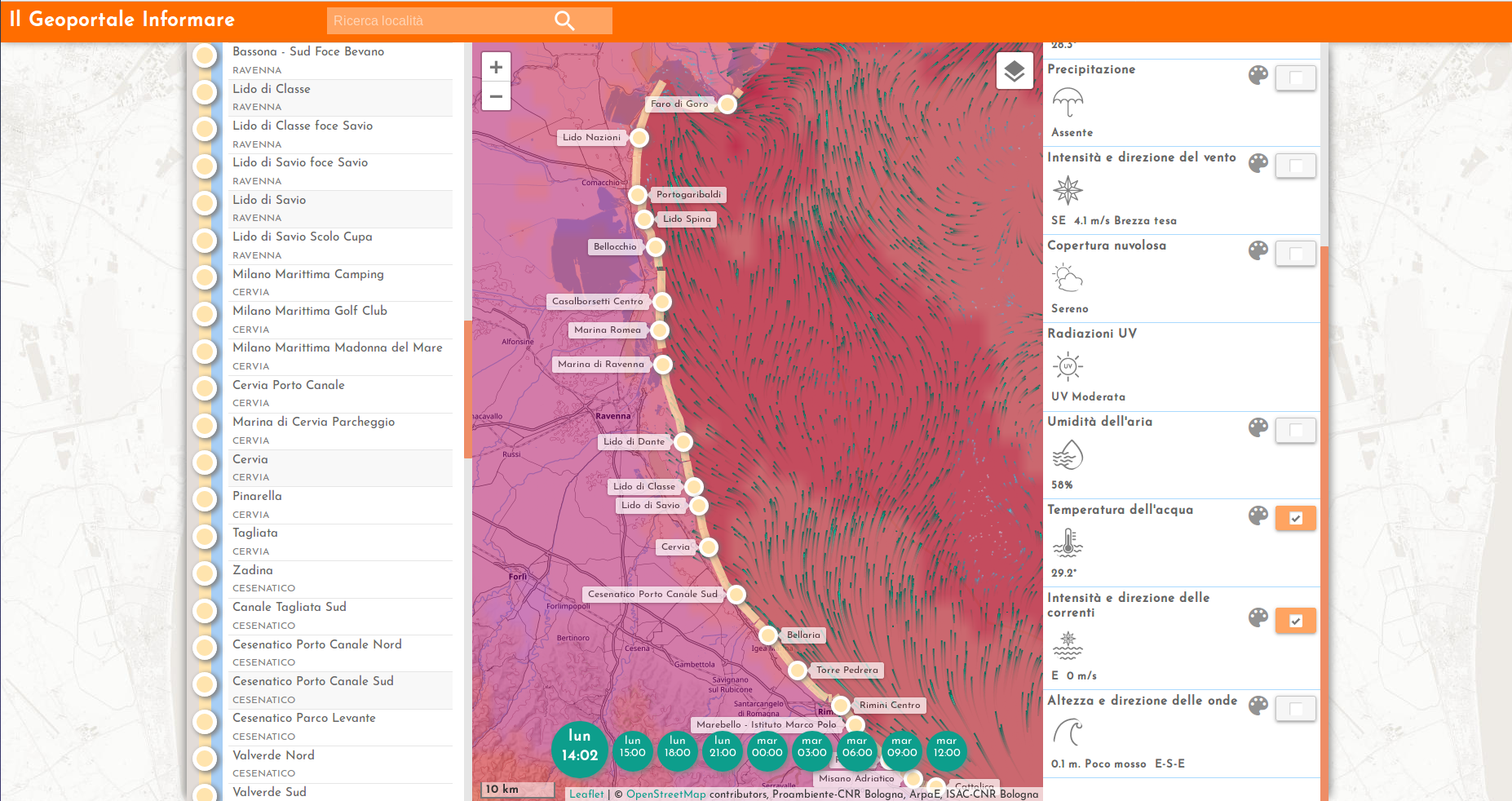Enable the Precipitazione layer checkbox
The width and height of the screenshot is (1512, 801).
1295,78
